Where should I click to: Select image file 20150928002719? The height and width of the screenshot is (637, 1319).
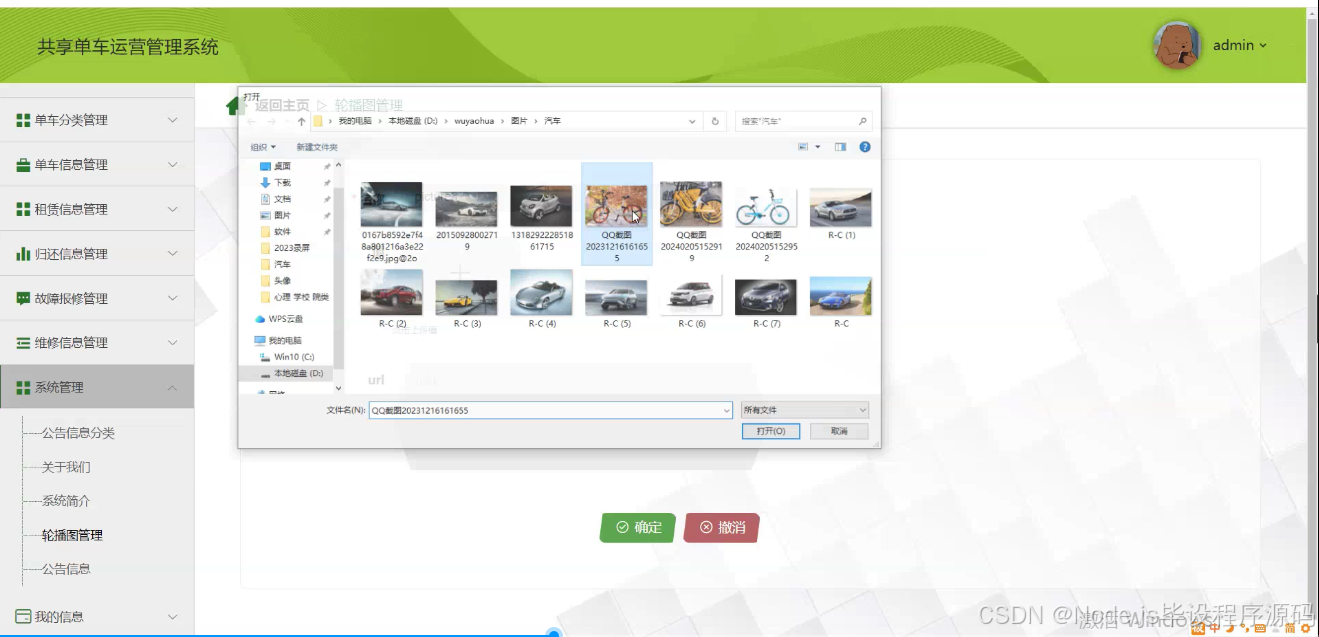click(466, 220)
